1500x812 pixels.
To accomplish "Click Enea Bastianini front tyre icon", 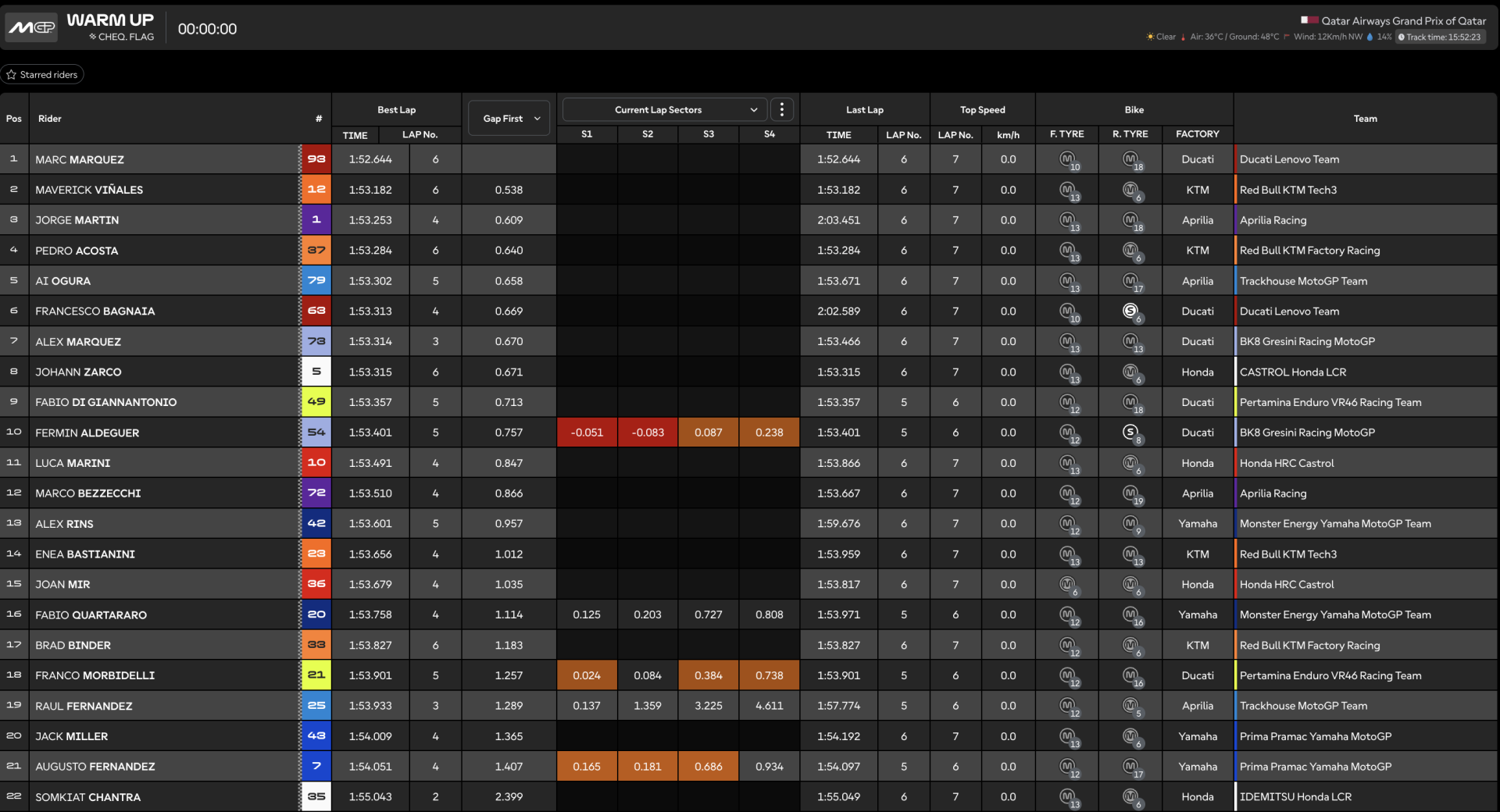I will pos(1068,555).
